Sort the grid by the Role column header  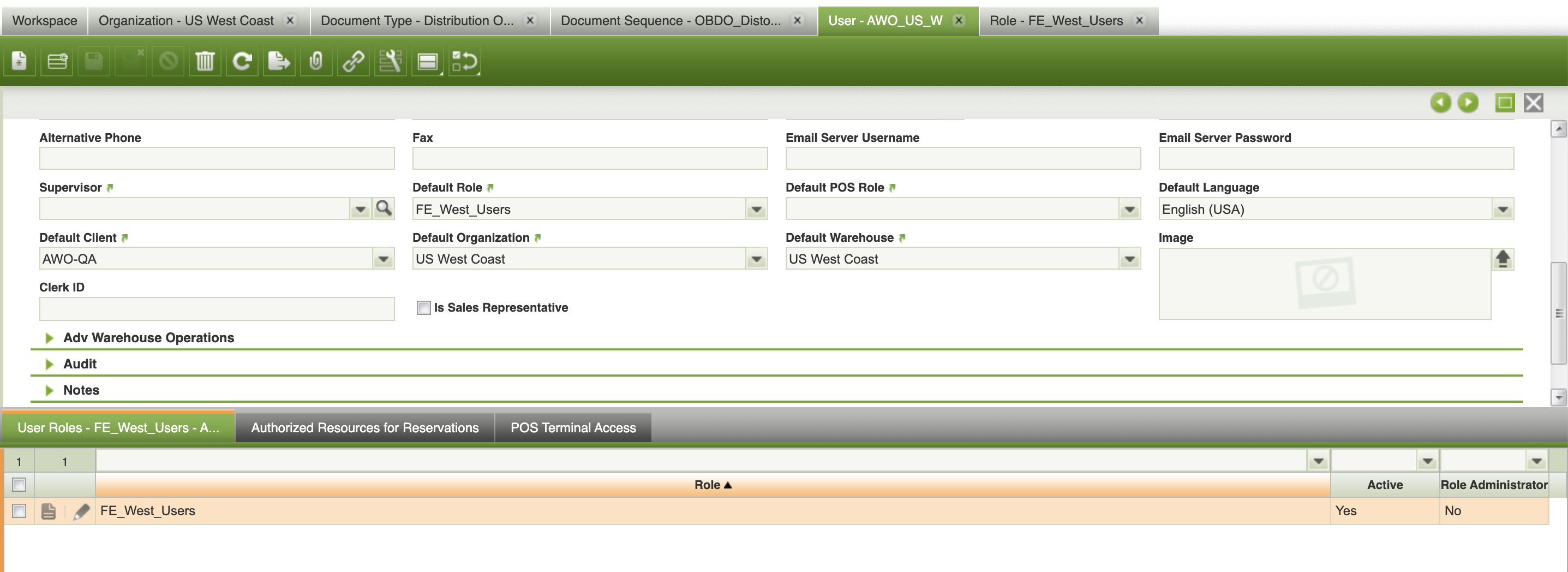pos(712,485)
